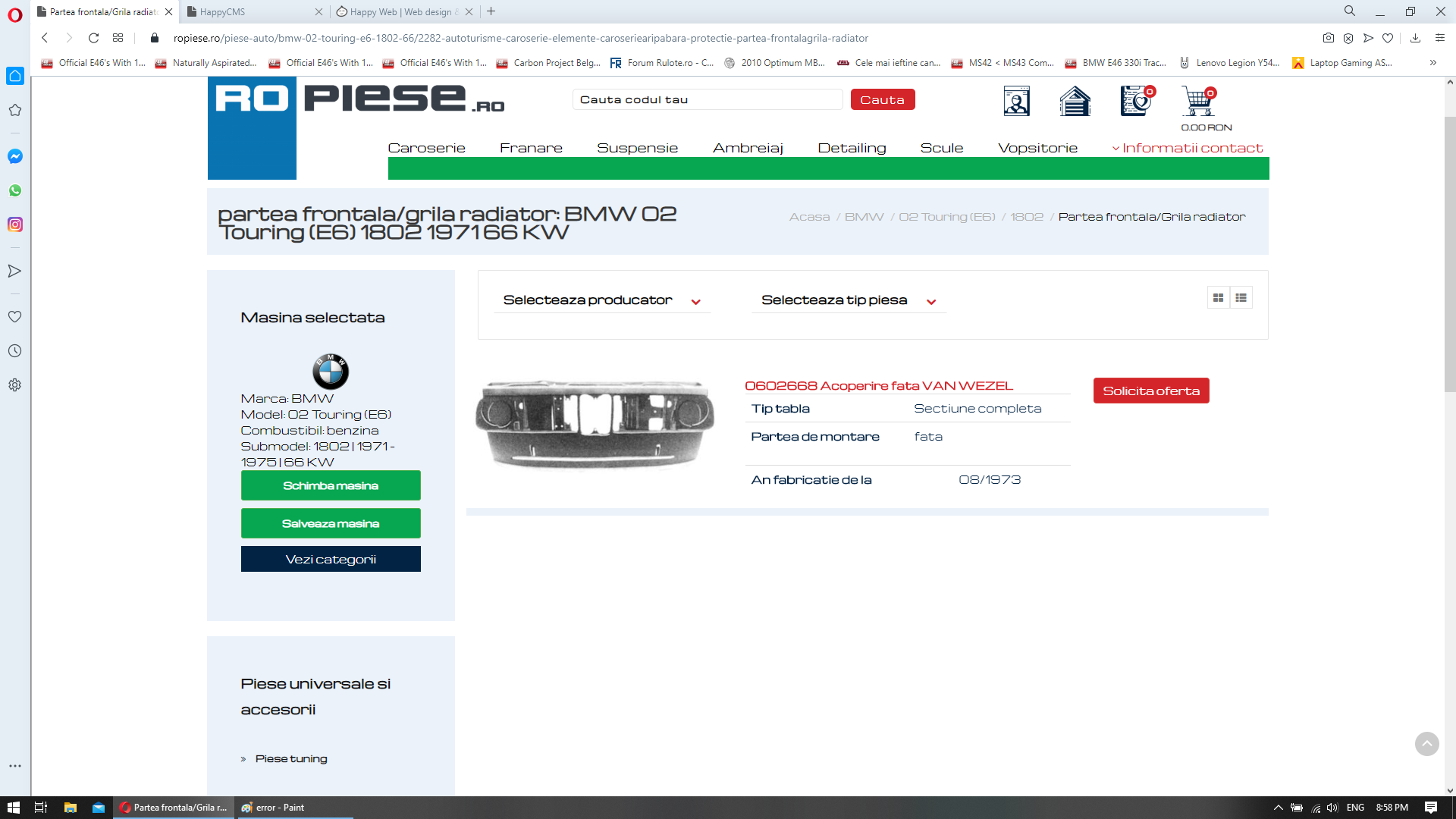
Task: Open sidebar settings gear
Action: tap(14, 384)
